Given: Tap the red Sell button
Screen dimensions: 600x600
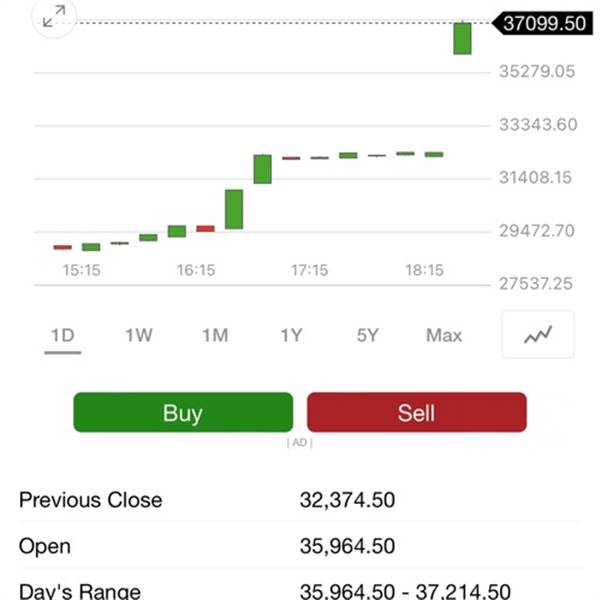Looking at the screenshot, I should tap(417, 412).
